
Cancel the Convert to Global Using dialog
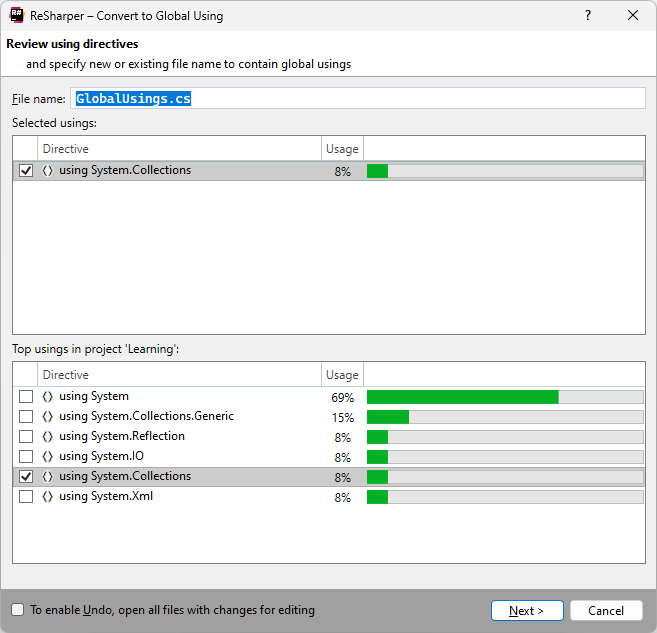pyautogui.click(x=606, y=610)
